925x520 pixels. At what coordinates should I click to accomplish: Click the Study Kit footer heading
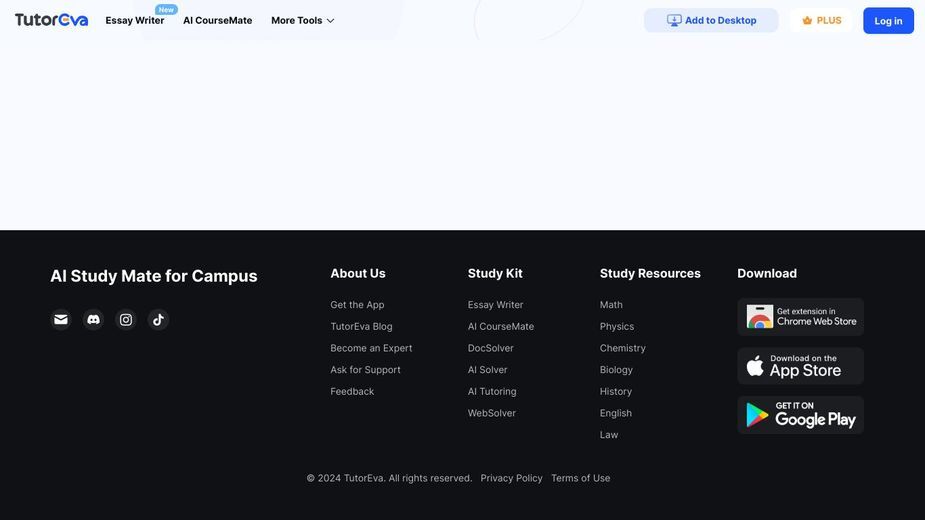click(495, 273)
